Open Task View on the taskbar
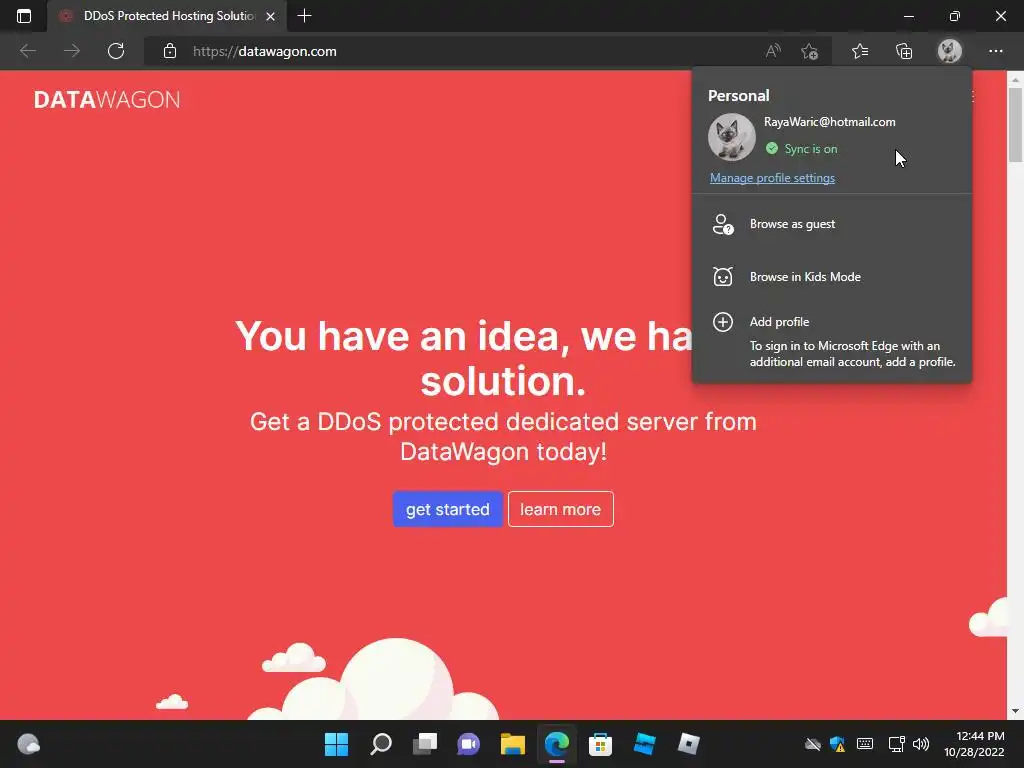This screenshot has height=768, width=1024. [424, 744]
